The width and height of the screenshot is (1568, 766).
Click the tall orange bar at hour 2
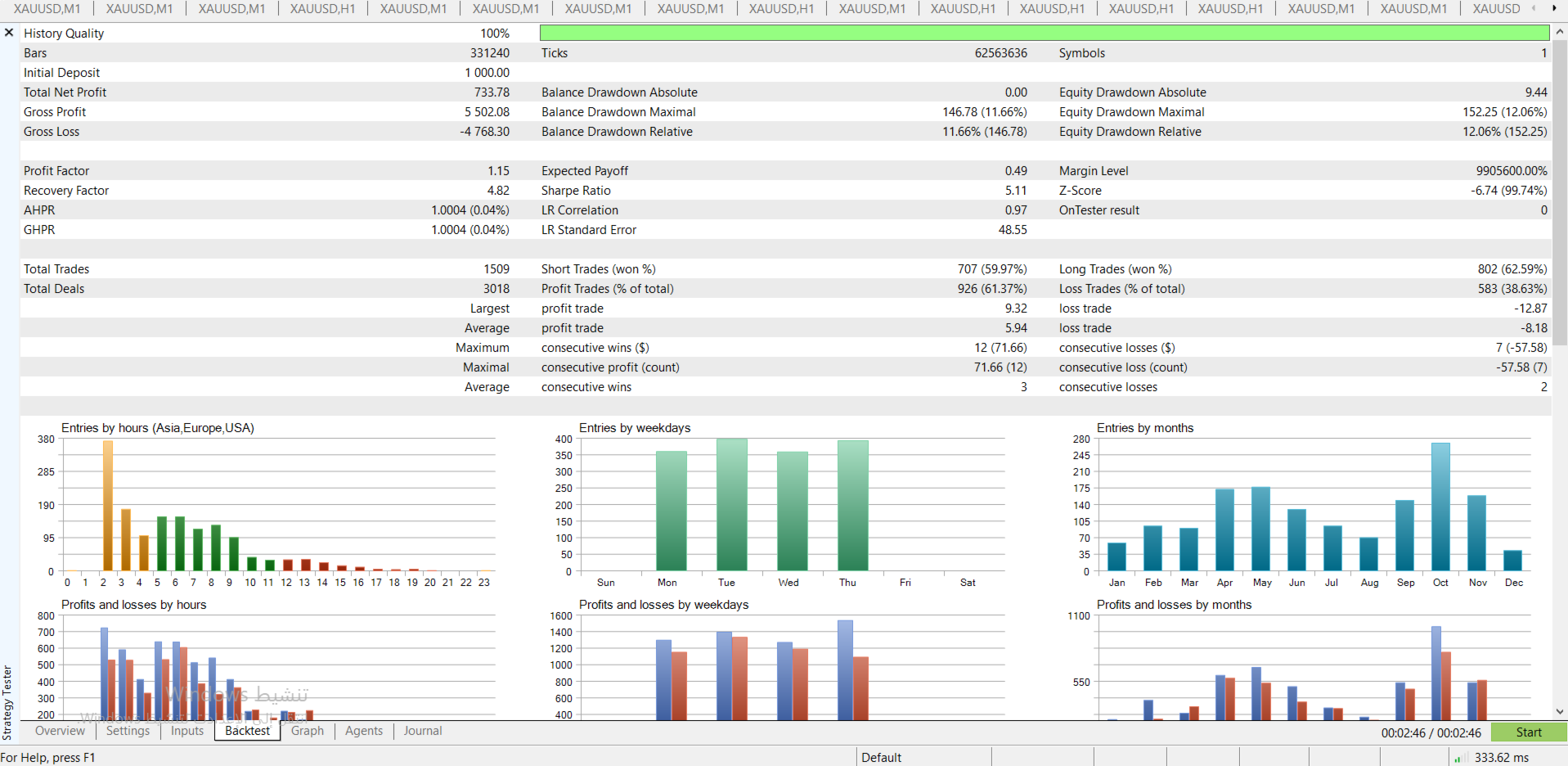tap(107, 505)
